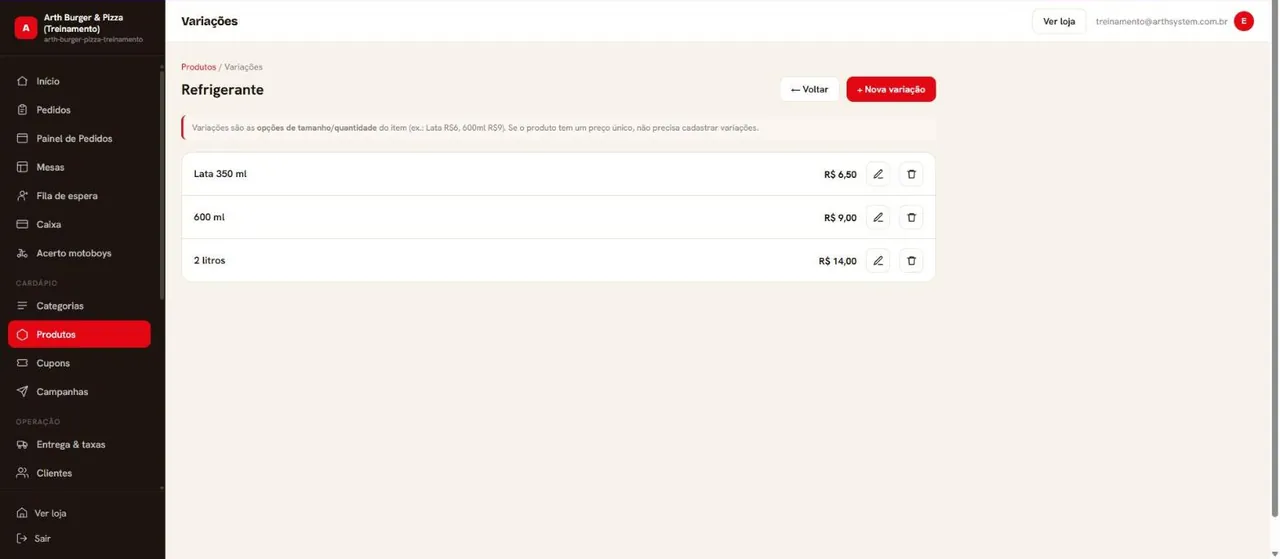Click the Pedidos icon in sidebar
1280x559 pixels.
click(x=22, y=110)
